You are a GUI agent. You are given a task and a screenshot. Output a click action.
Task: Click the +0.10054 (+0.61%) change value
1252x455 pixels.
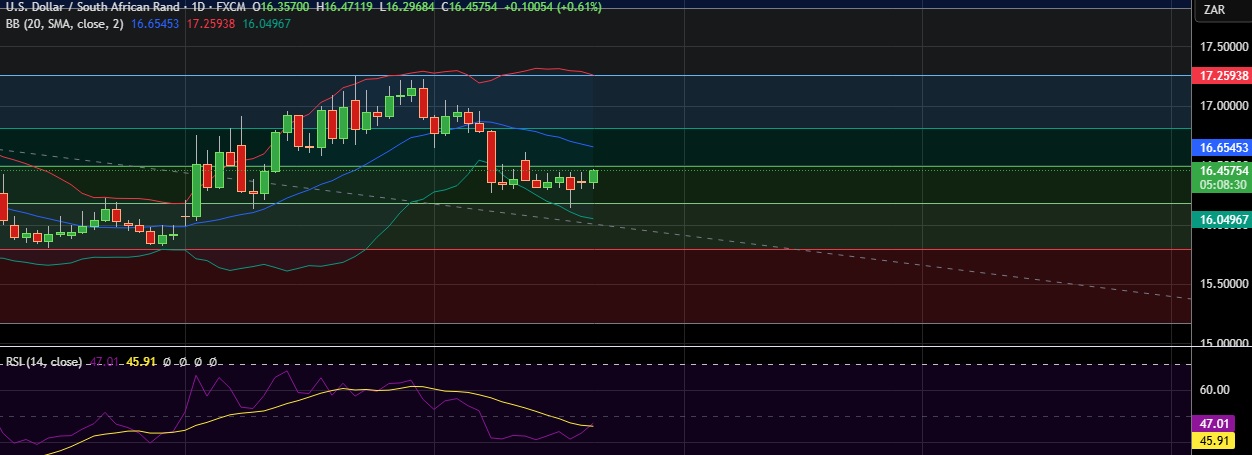click(x=552, y=7)
